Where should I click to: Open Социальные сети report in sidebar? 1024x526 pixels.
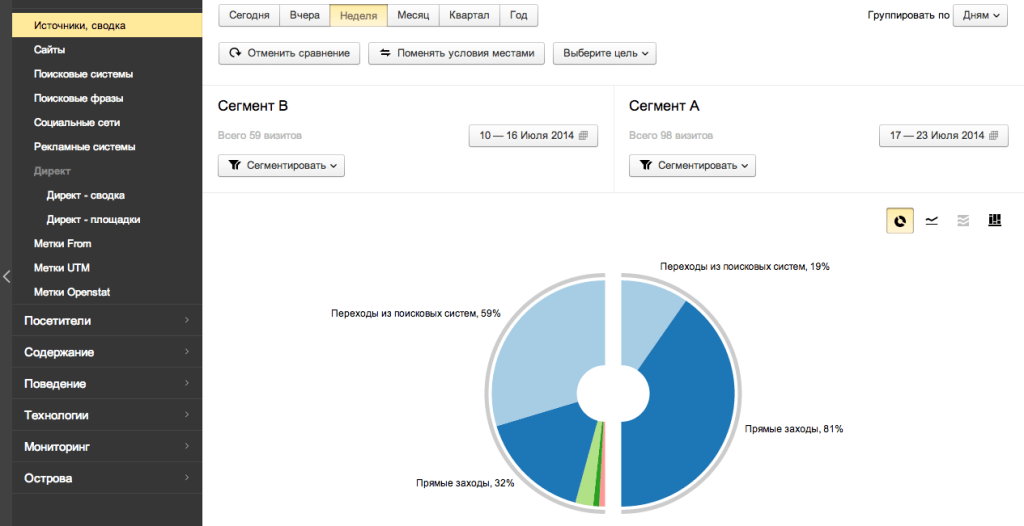[x=77, y=122]
